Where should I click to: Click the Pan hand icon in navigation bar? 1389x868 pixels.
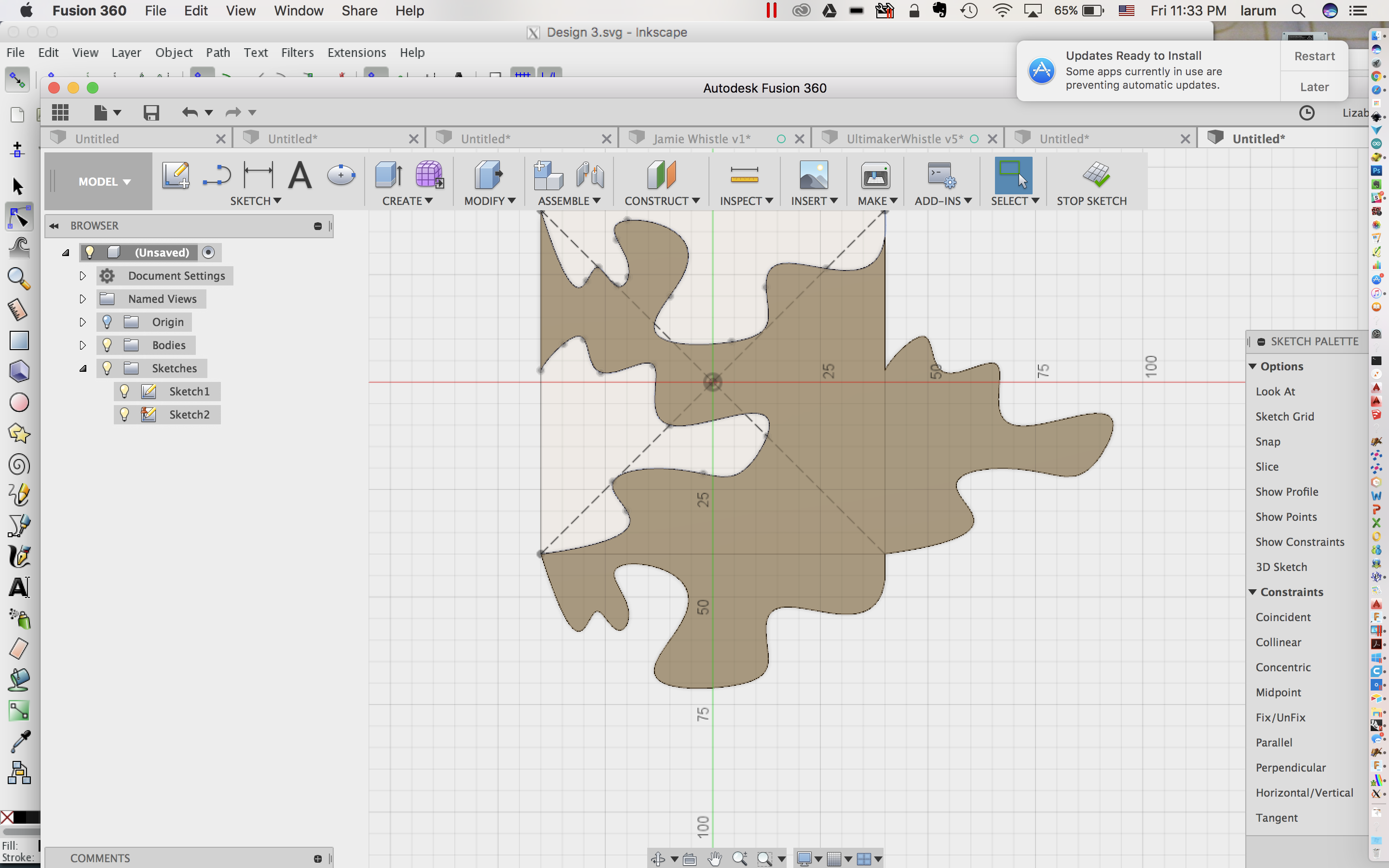click(x=715, y=859)
